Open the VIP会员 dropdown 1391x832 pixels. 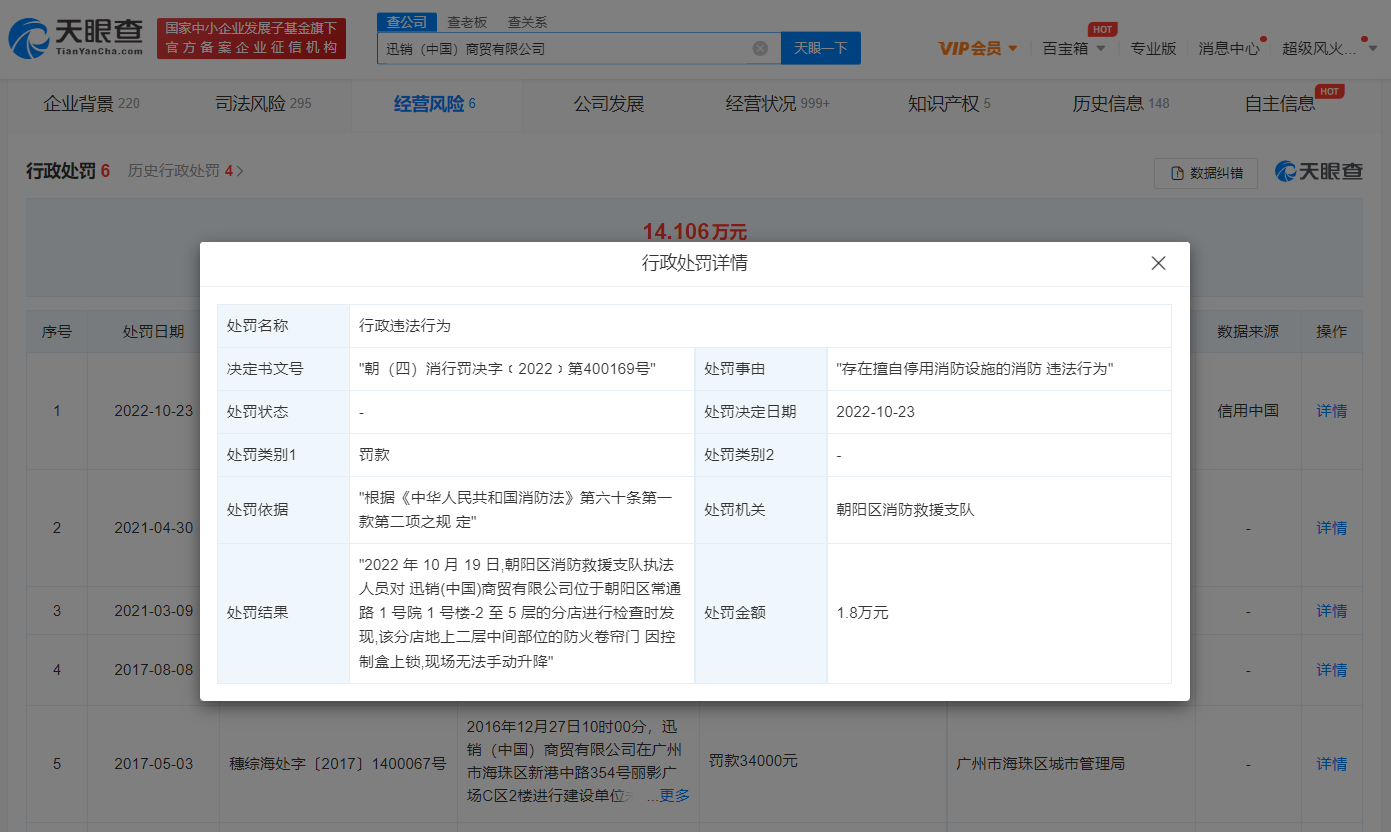pos(978,48)
